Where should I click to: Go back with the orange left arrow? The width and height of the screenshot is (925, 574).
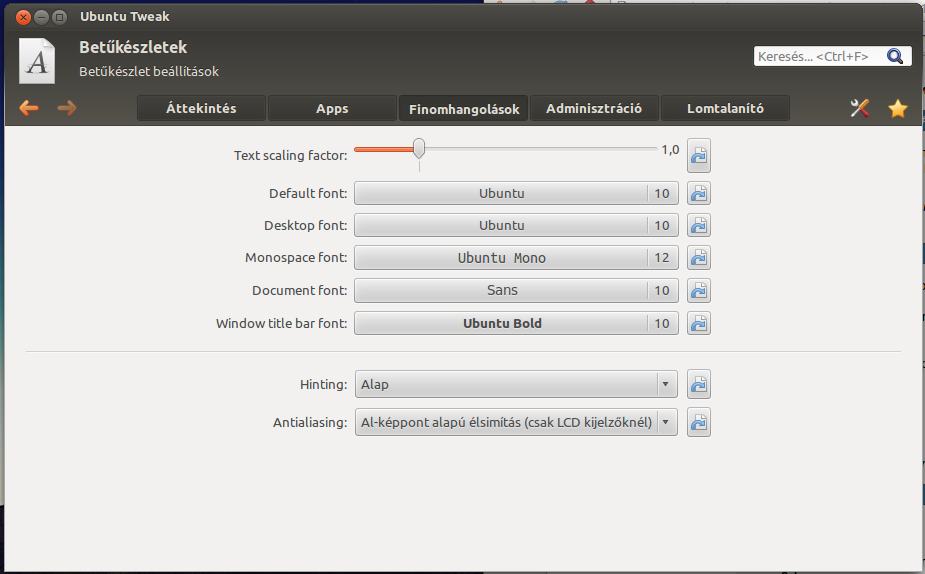29,108
